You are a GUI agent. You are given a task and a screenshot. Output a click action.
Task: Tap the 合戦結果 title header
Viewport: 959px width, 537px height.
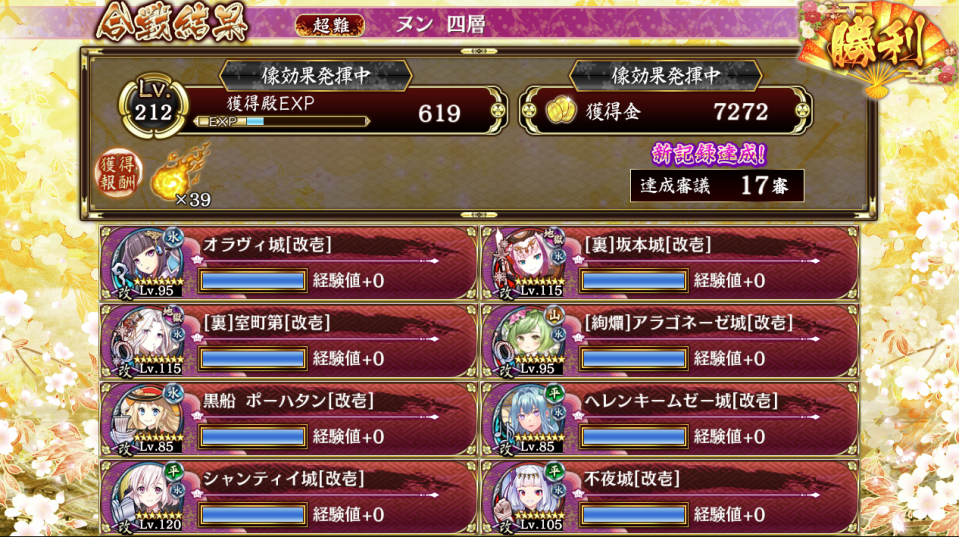[x=172, y=23]
